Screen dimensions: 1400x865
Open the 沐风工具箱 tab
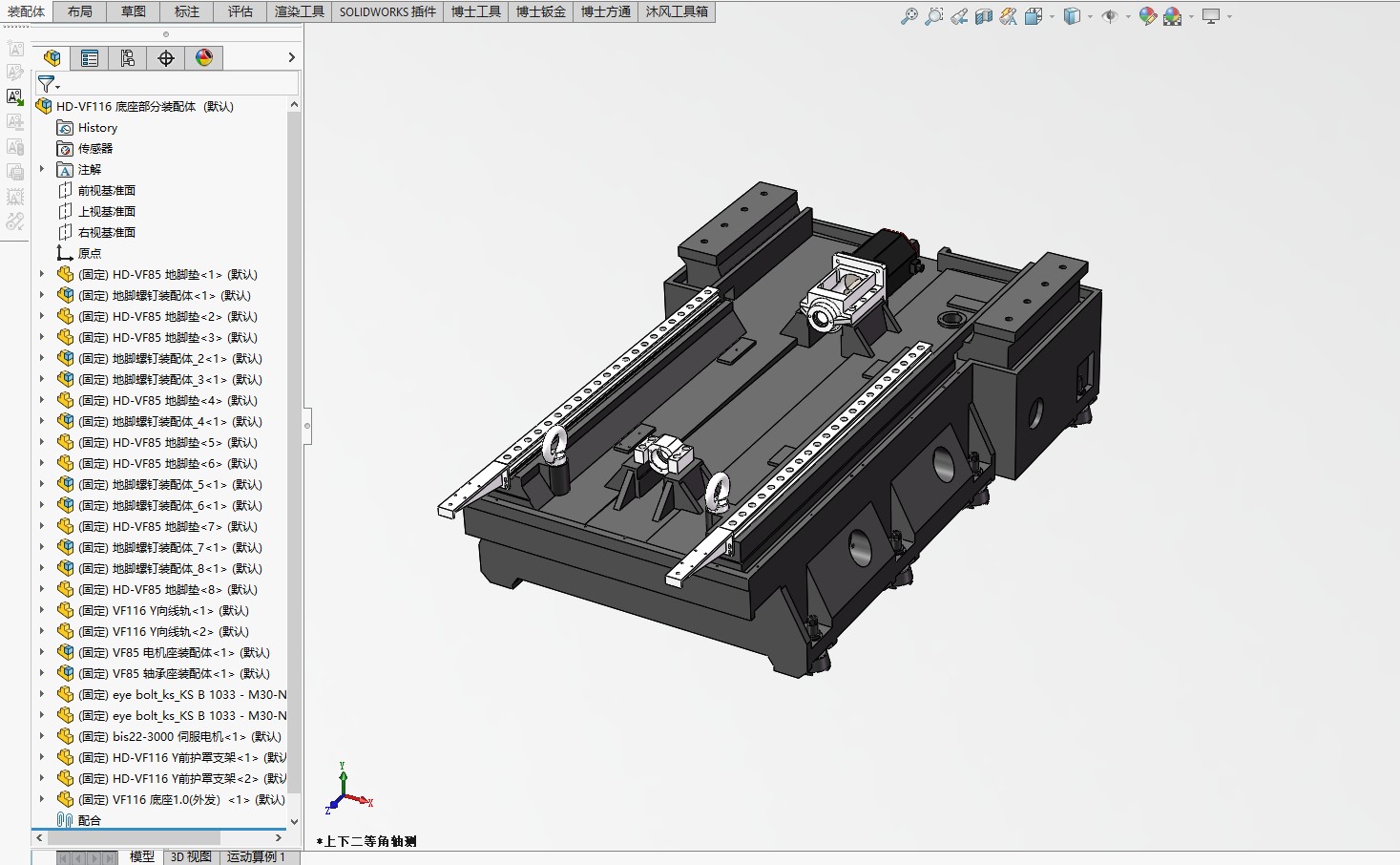tap(678, 11)
